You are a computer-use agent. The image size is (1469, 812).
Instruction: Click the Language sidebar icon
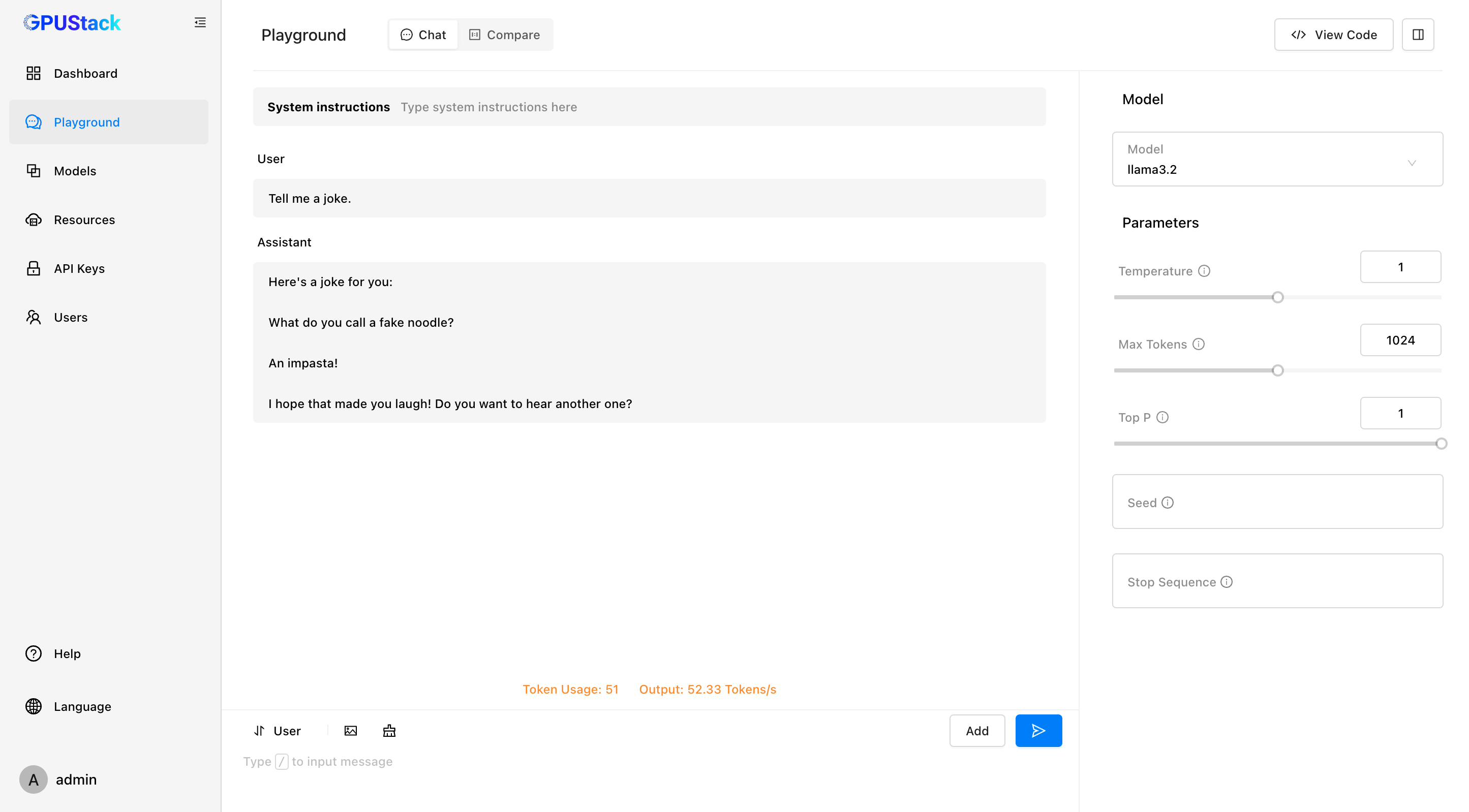33,706
